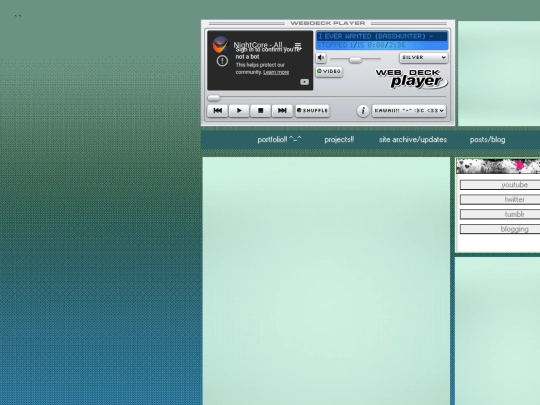Toggle the Video display button

coord(329,71)
